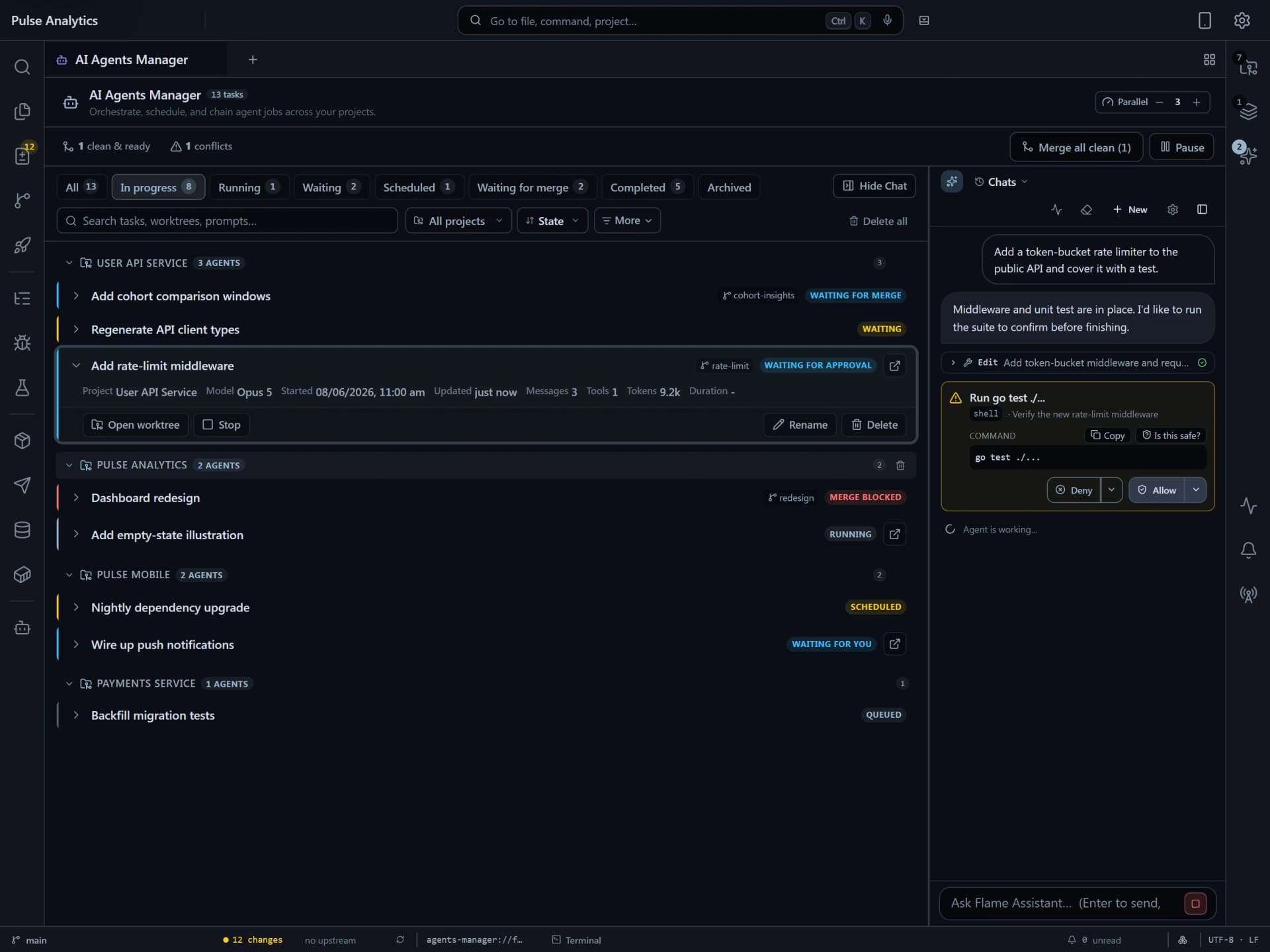The height and width of the screenshot is (952, 1270).
Task: Focus Search tasks, worktrees, prompts field
Action: (x=227, y=220)
